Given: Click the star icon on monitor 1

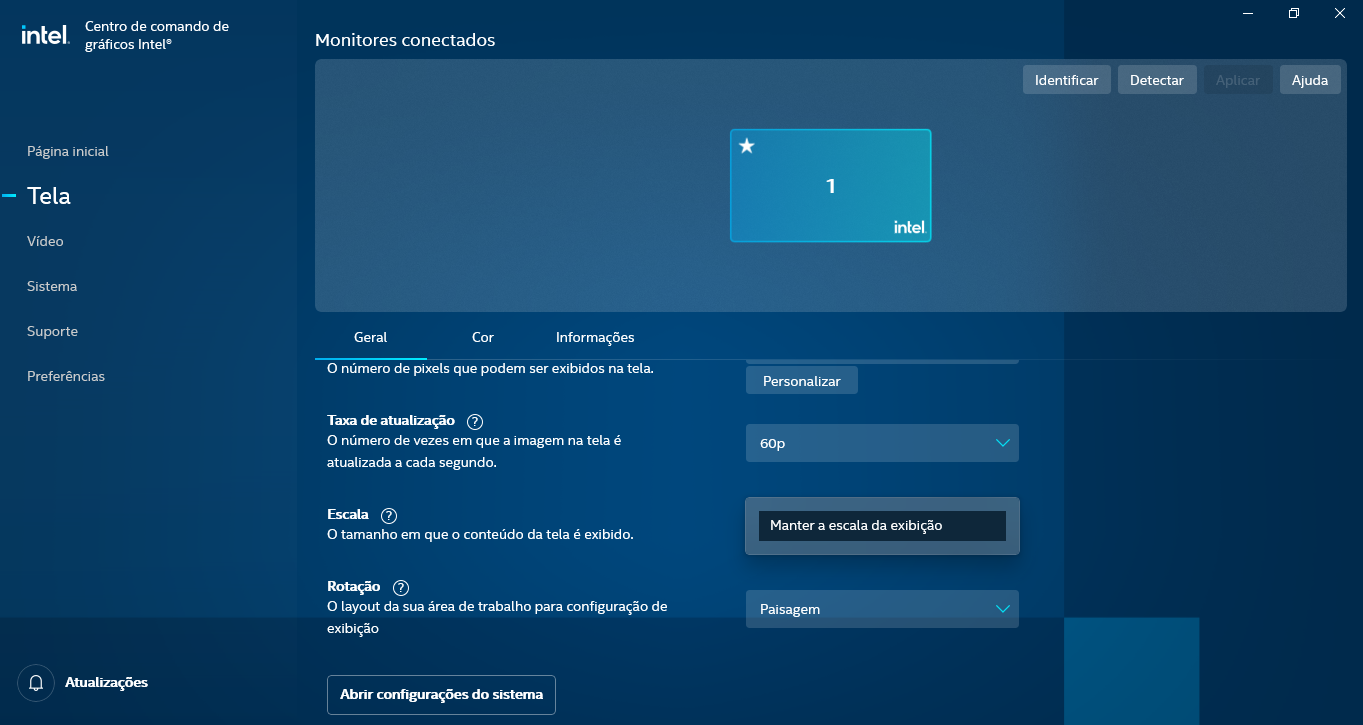Looking at the screenshot, I should click(x=746, y=147).
